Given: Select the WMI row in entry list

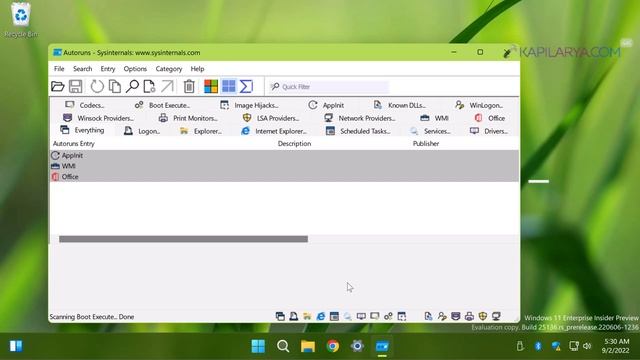Looking at the screenshot, I should click(284, 166).
